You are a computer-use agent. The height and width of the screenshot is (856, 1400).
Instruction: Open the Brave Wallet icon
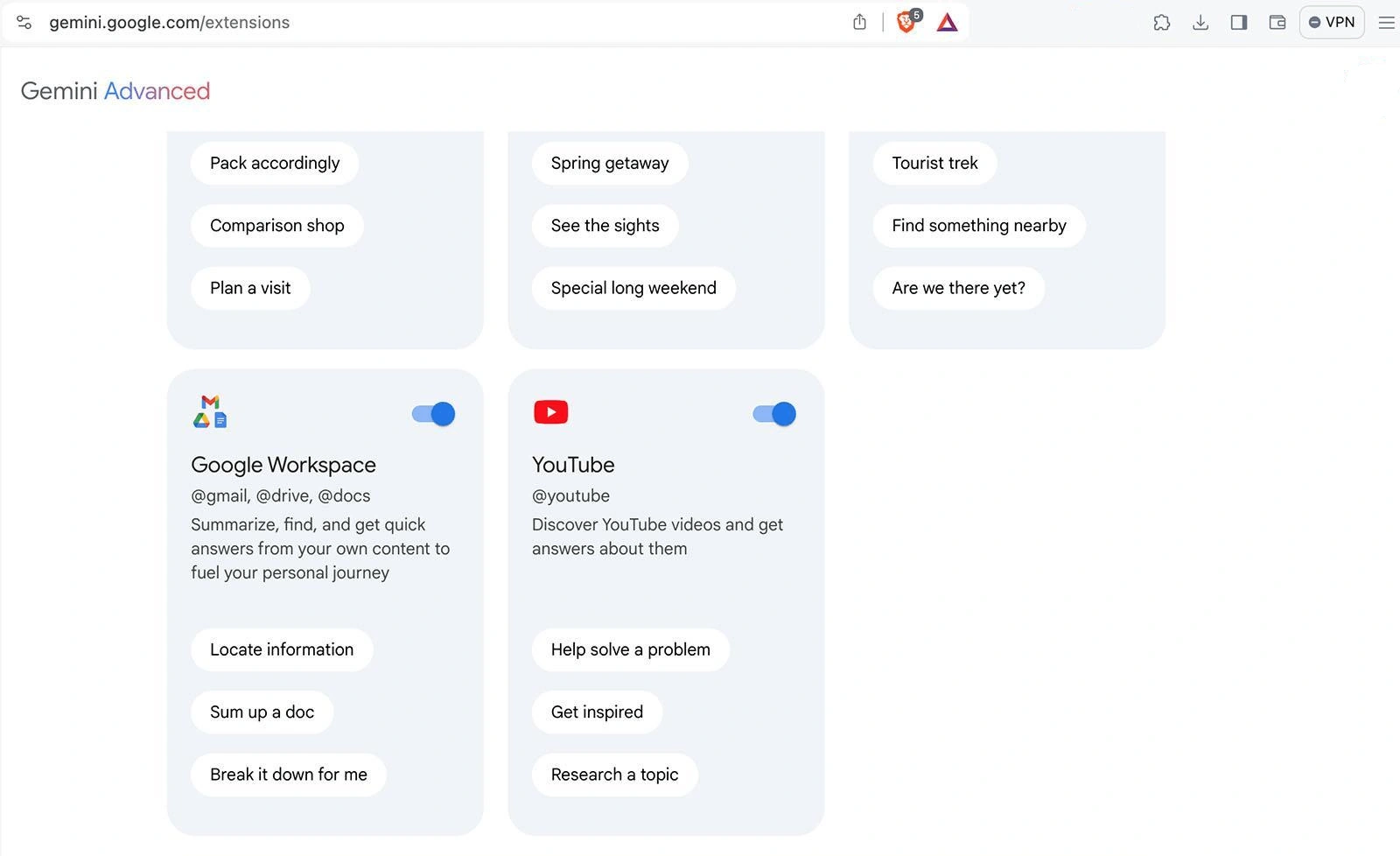pos(1277,23)
